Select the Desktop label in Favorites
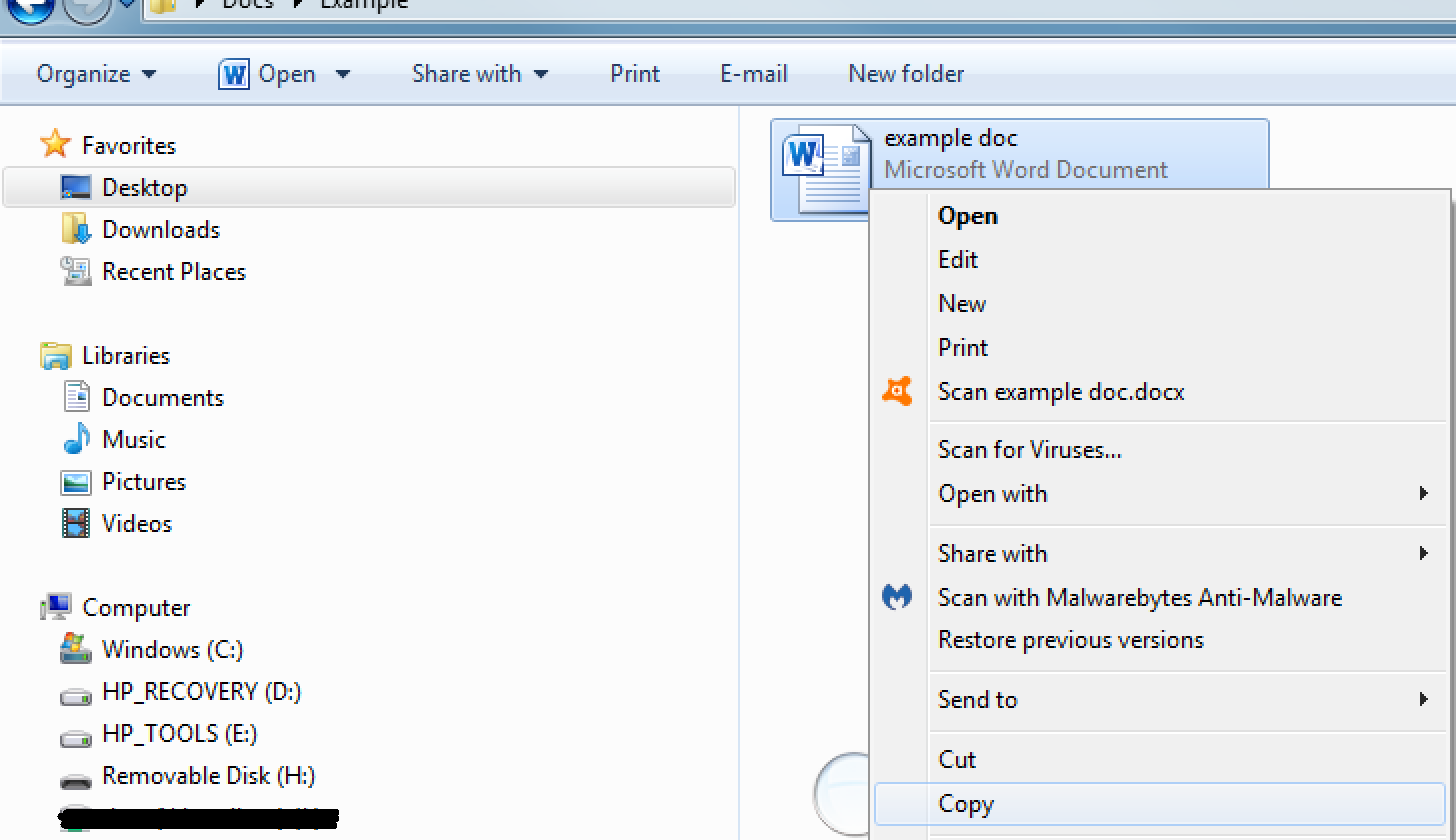 point(145,187)
